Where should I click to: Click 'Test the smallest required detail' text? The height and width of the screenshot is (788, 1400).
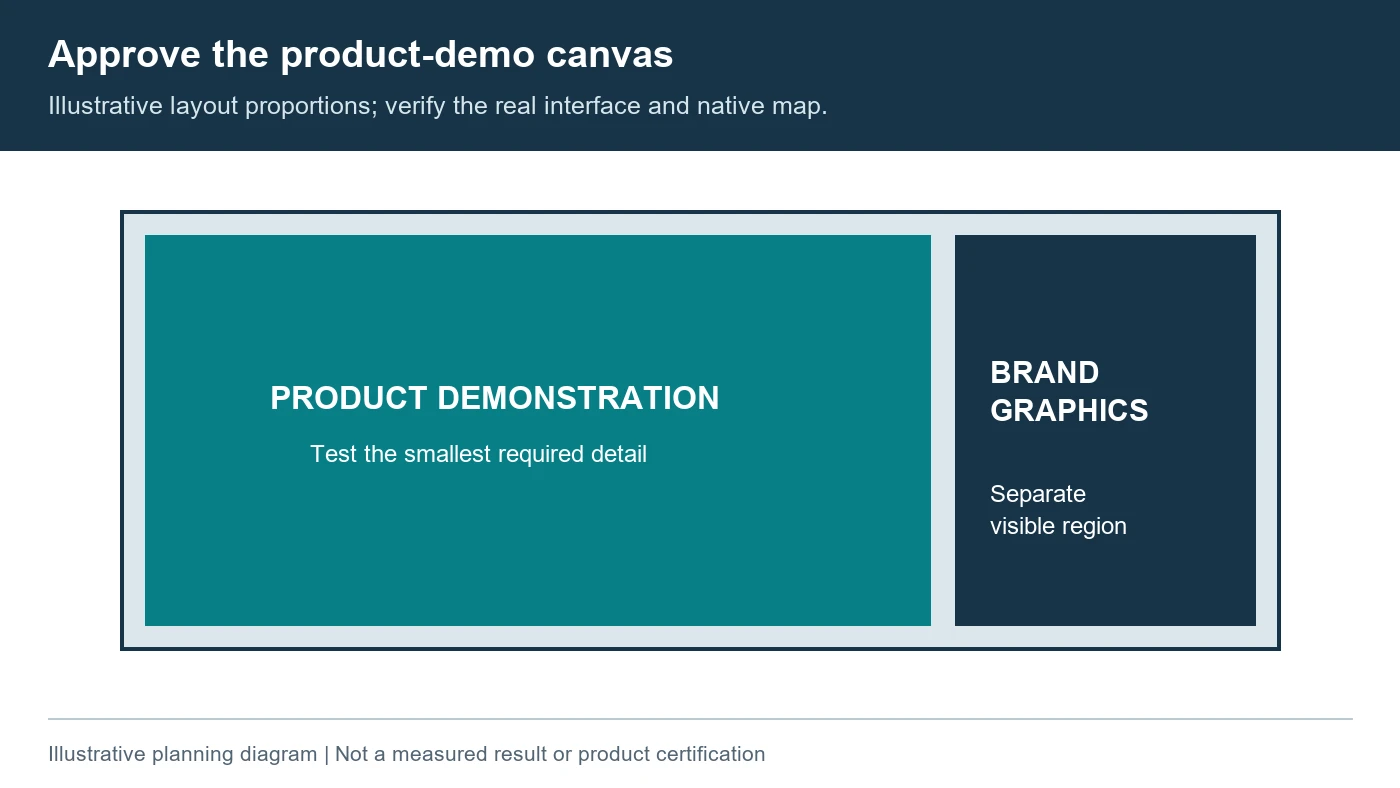click(x=479, y=454)
